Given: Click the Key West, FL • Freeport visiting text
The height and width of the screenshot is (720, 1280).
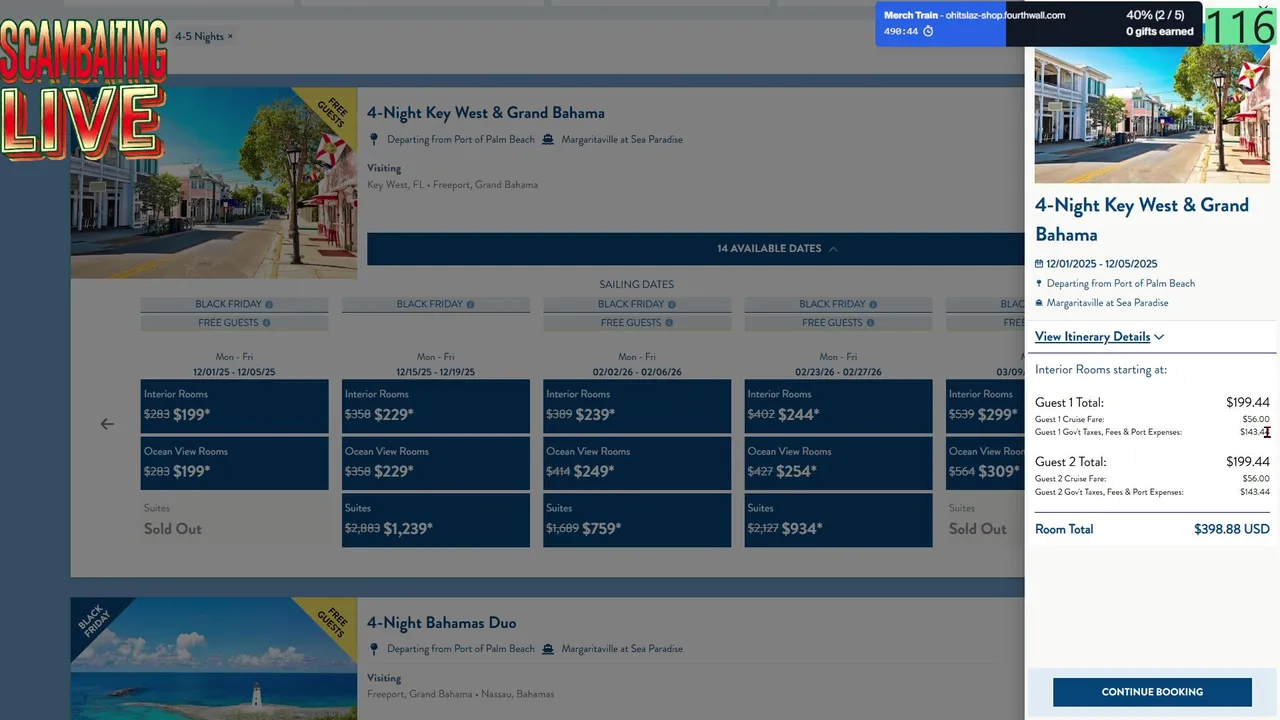Looking at the screenshot, I should point(452,185).
